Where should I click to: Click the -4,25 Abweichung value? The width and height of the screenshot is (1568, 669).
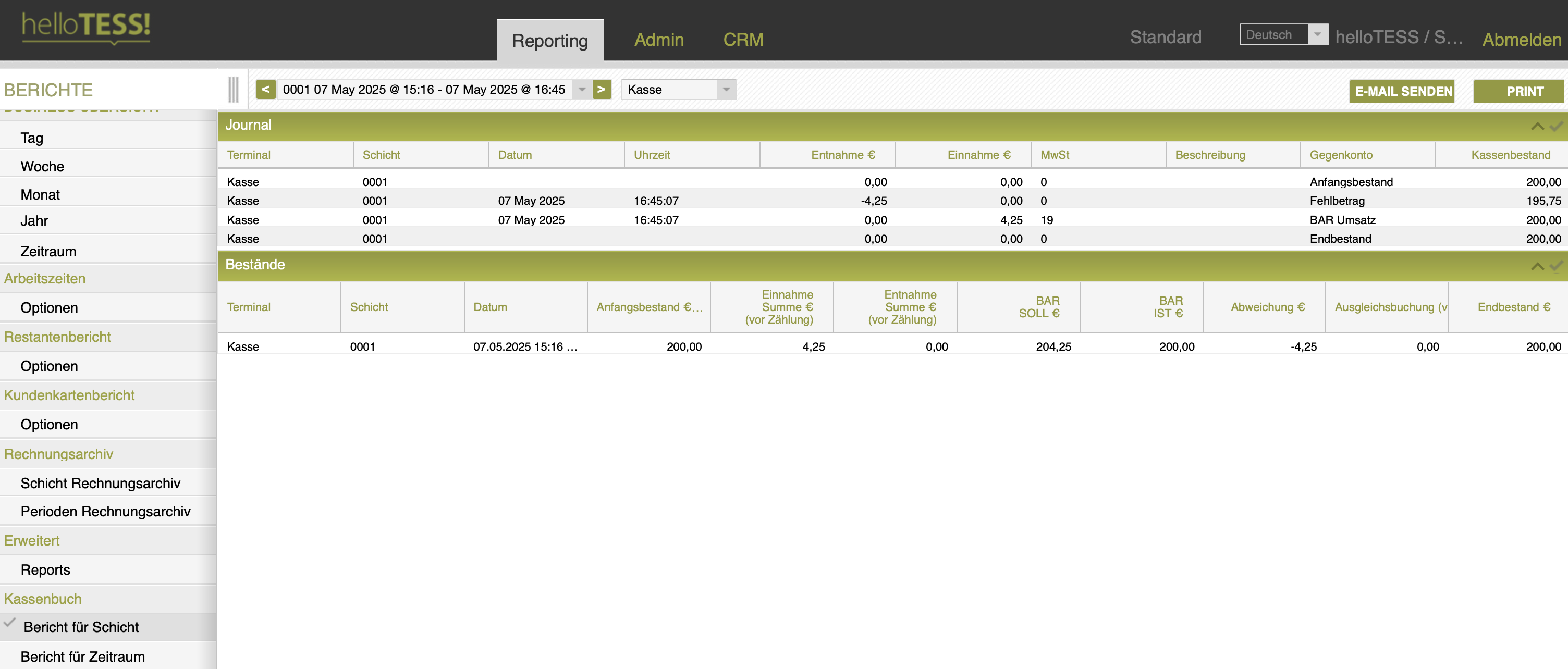tap(1303, 346)
